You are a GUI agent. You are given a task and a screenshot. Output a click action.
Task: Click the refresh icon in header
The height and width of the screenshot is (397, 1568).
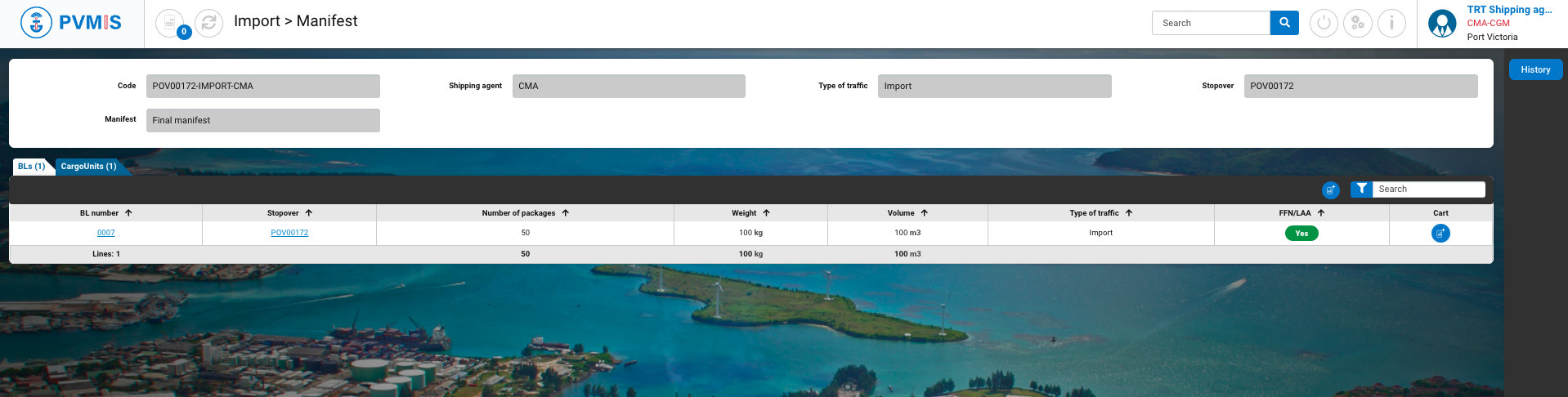pyautogui.click(x=208, y=23)
